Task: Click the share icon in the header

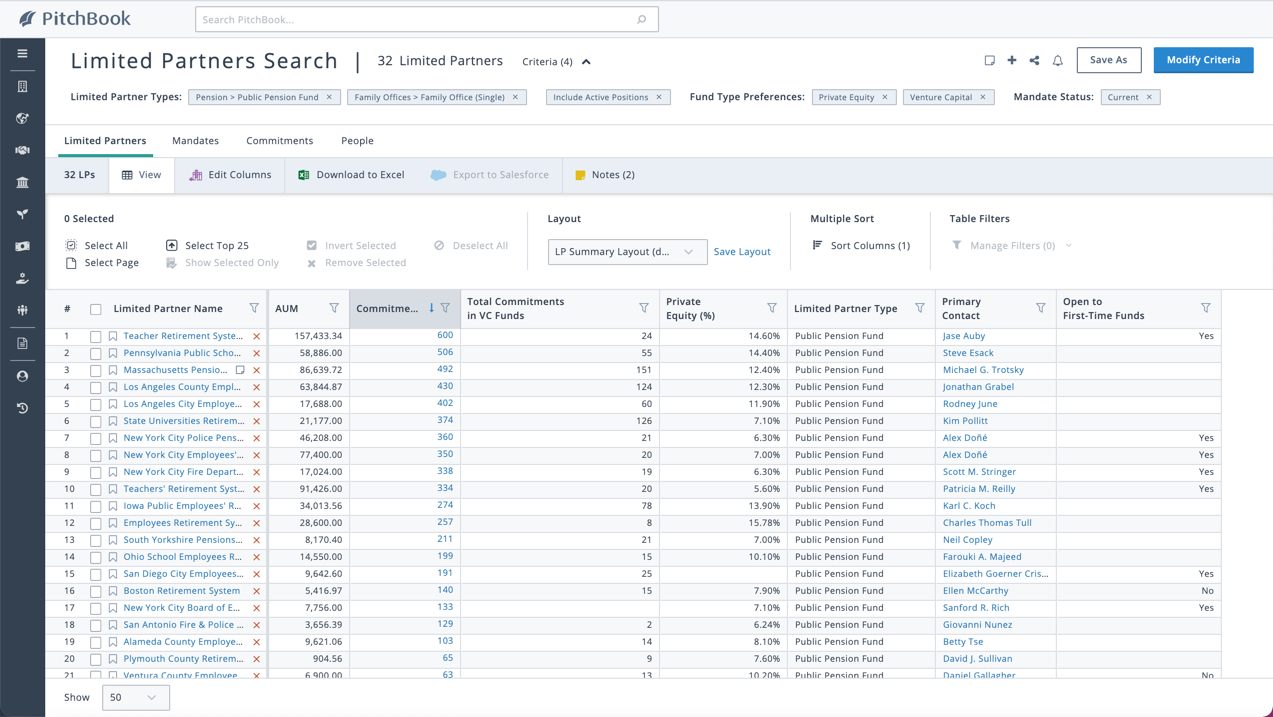Action: tap(1034, 60)
